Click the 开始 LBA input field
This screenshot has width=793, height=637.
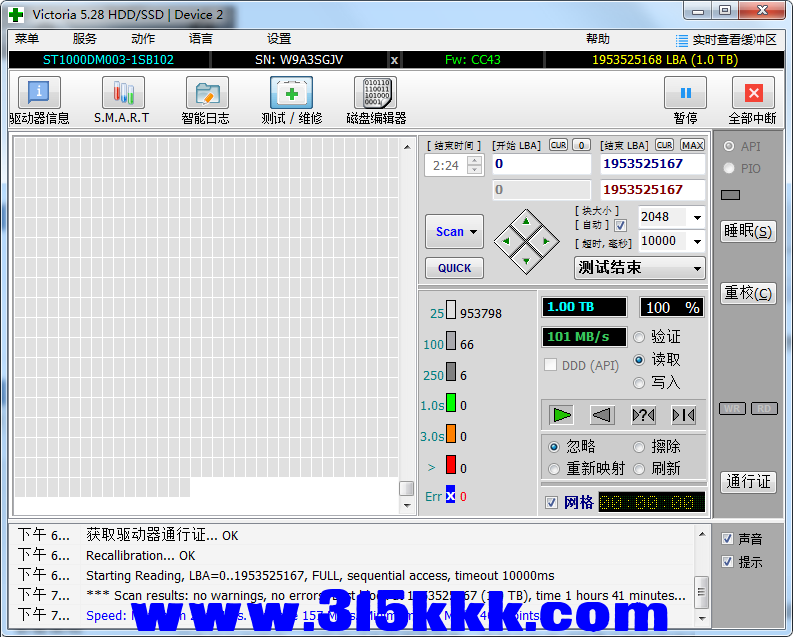tap(542, 164)
